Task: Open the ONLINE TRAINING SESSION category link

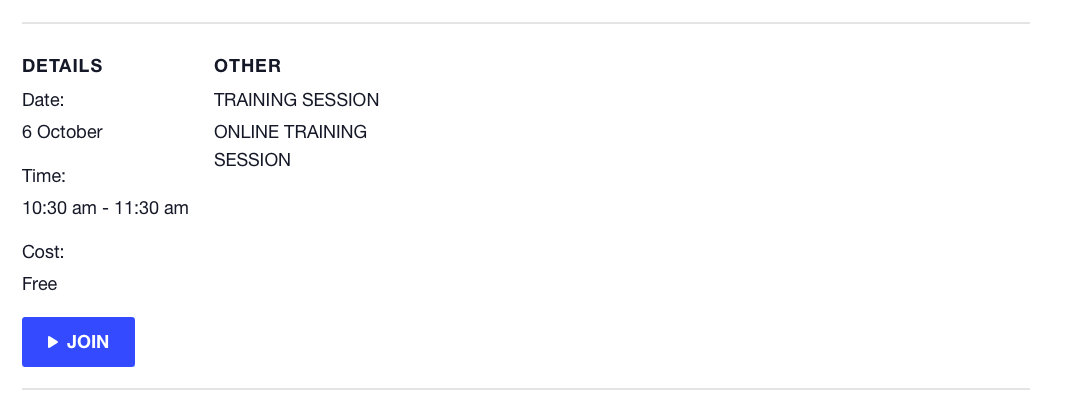Action: [x=291, y=145]
